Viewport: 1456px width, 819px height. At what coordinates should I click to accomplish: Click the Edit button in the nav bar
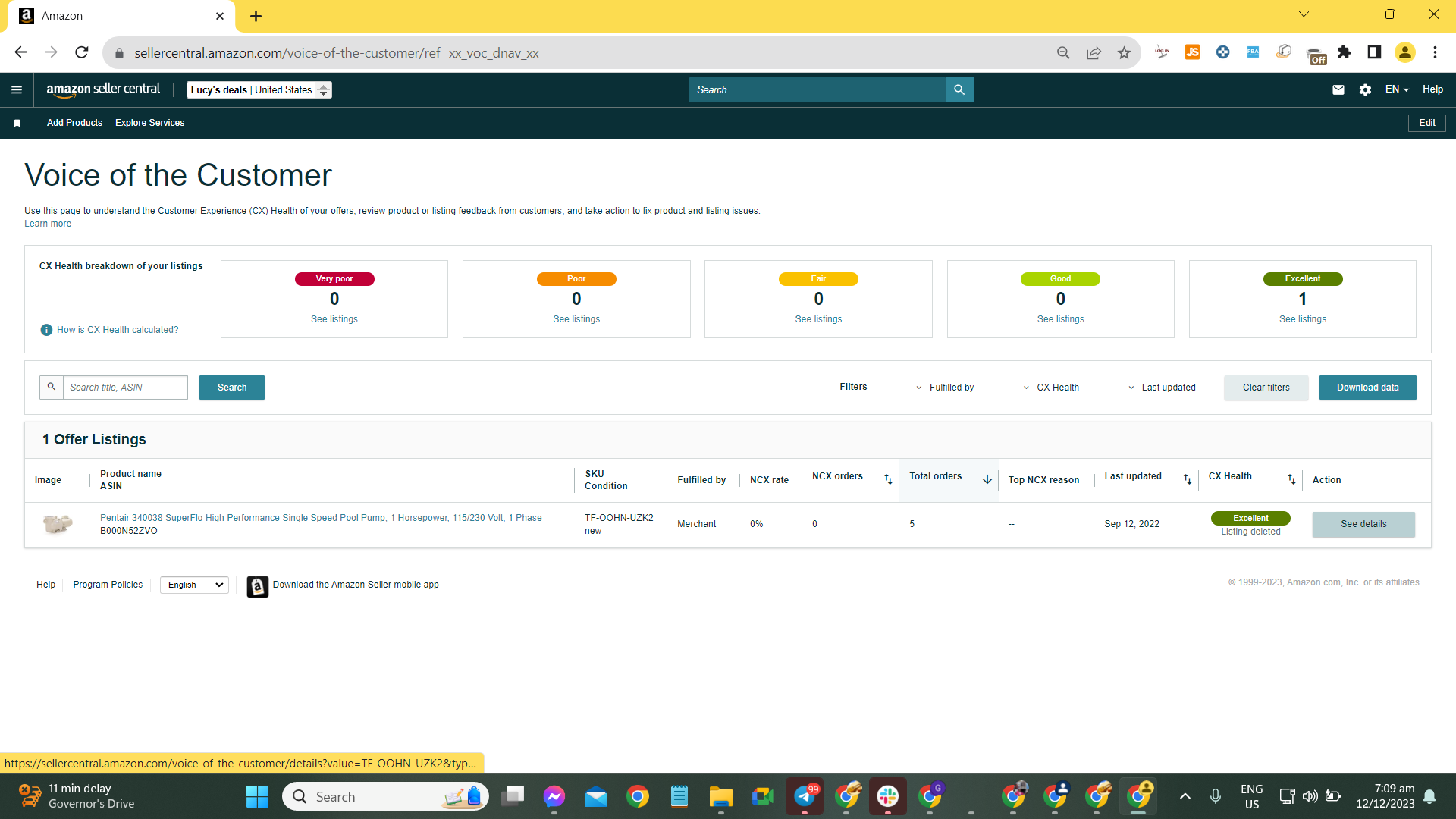pyautogui.click(x=1426, y=123)
